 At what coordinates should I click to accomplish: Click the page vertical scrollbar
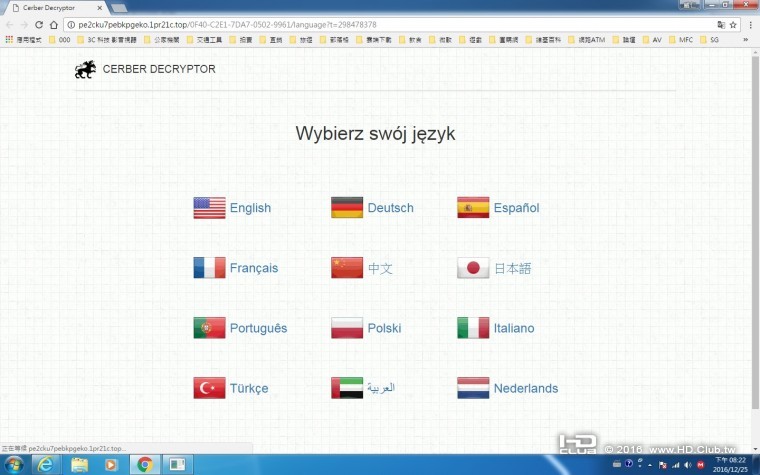click(756, 233)
